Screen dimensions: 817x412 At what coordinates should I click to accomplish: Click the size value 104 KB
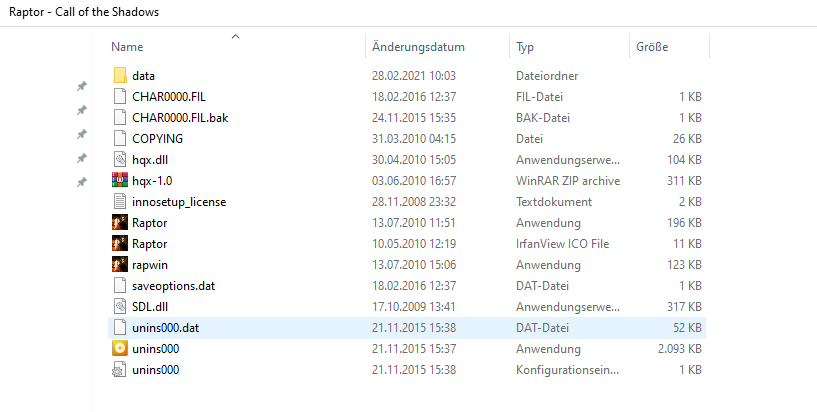point(684,160)
